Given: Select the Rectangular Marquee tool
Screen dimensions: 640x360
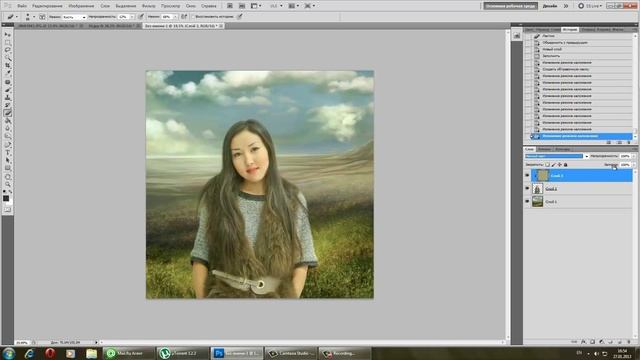Looking at the screenshot, I should [7, 42].
